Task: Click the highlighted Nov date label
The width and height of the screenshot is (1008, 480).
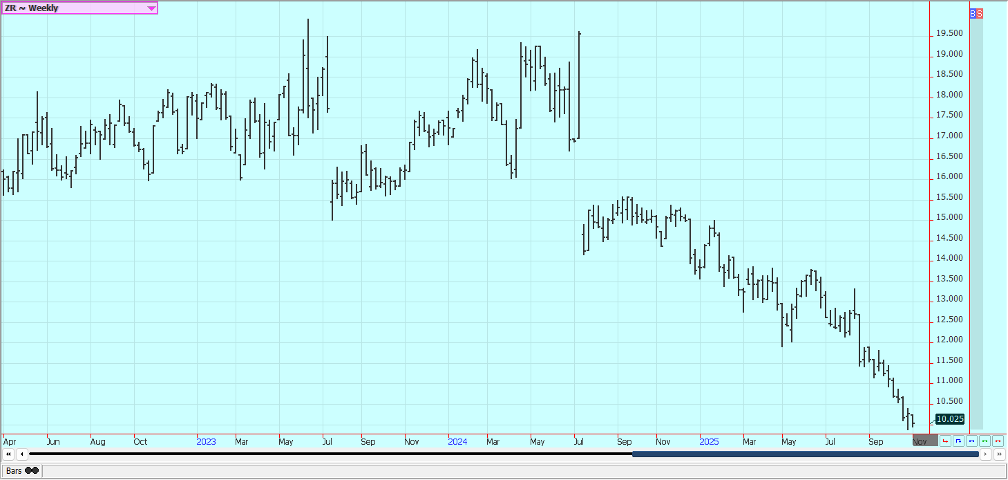Action: (x=920, y=441)
